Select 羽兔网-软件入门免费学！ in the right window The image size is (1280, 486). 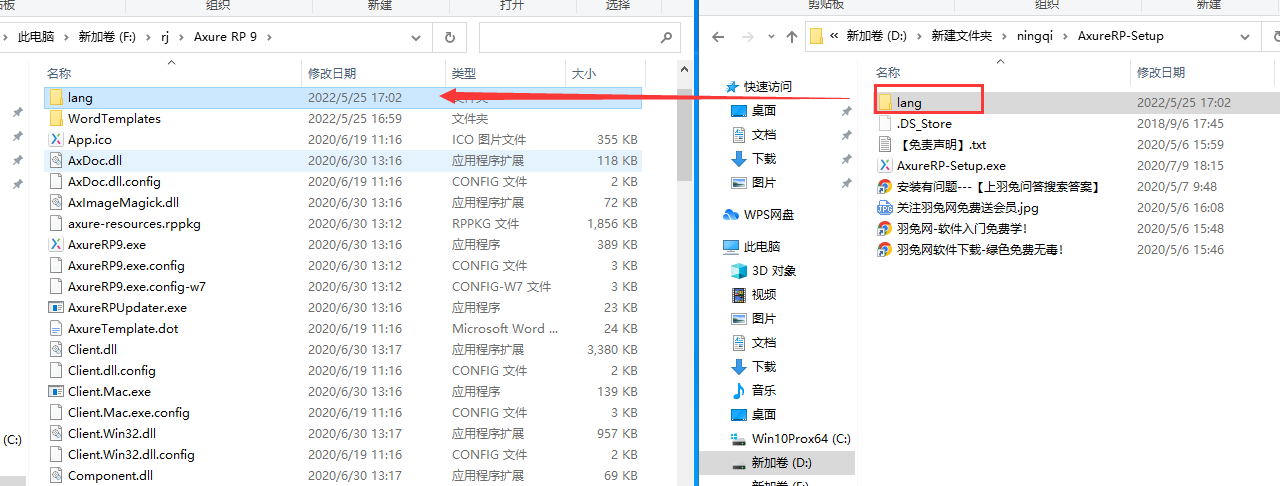coord(962,229)
